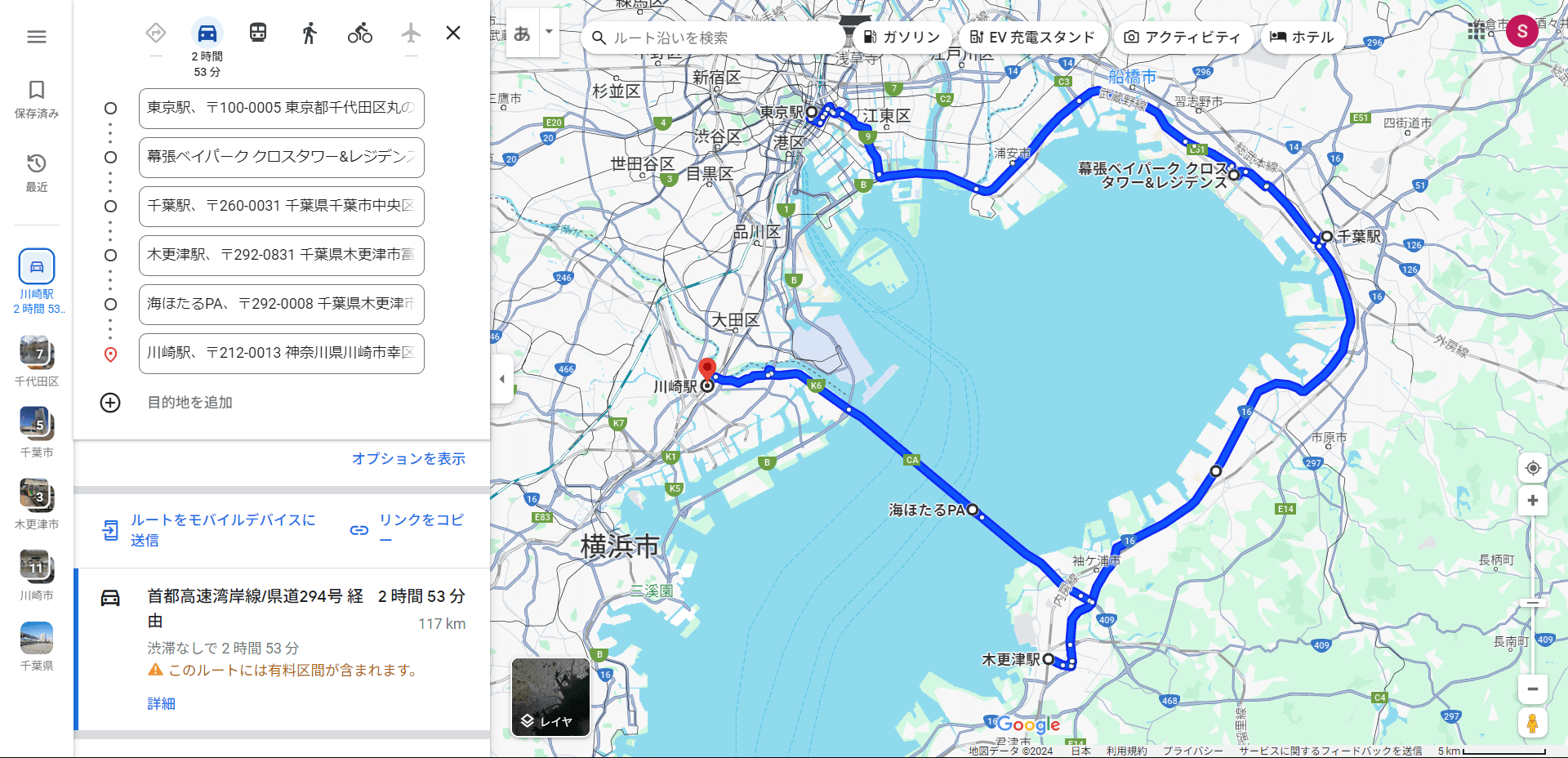Edit the 幕張ベイパーク stop field
The height and width of the screenshot is (758, 1568).
point(282,158)
